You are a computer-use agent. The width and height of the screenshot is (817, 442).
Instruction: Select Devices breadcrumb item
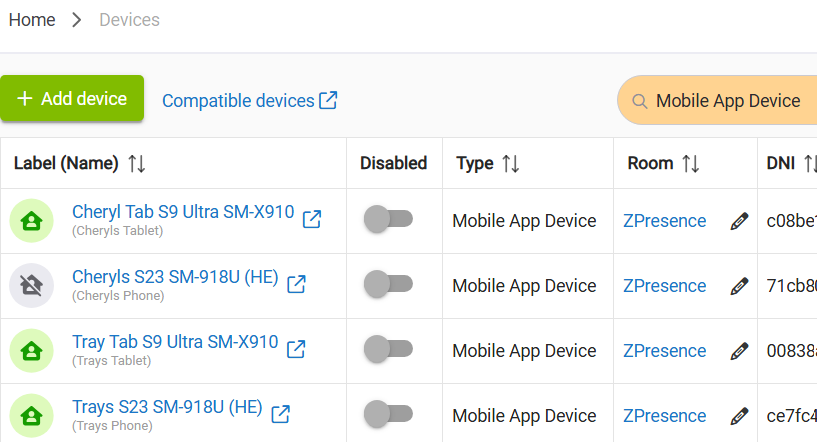pyautogui.click(x=129, y=20)
